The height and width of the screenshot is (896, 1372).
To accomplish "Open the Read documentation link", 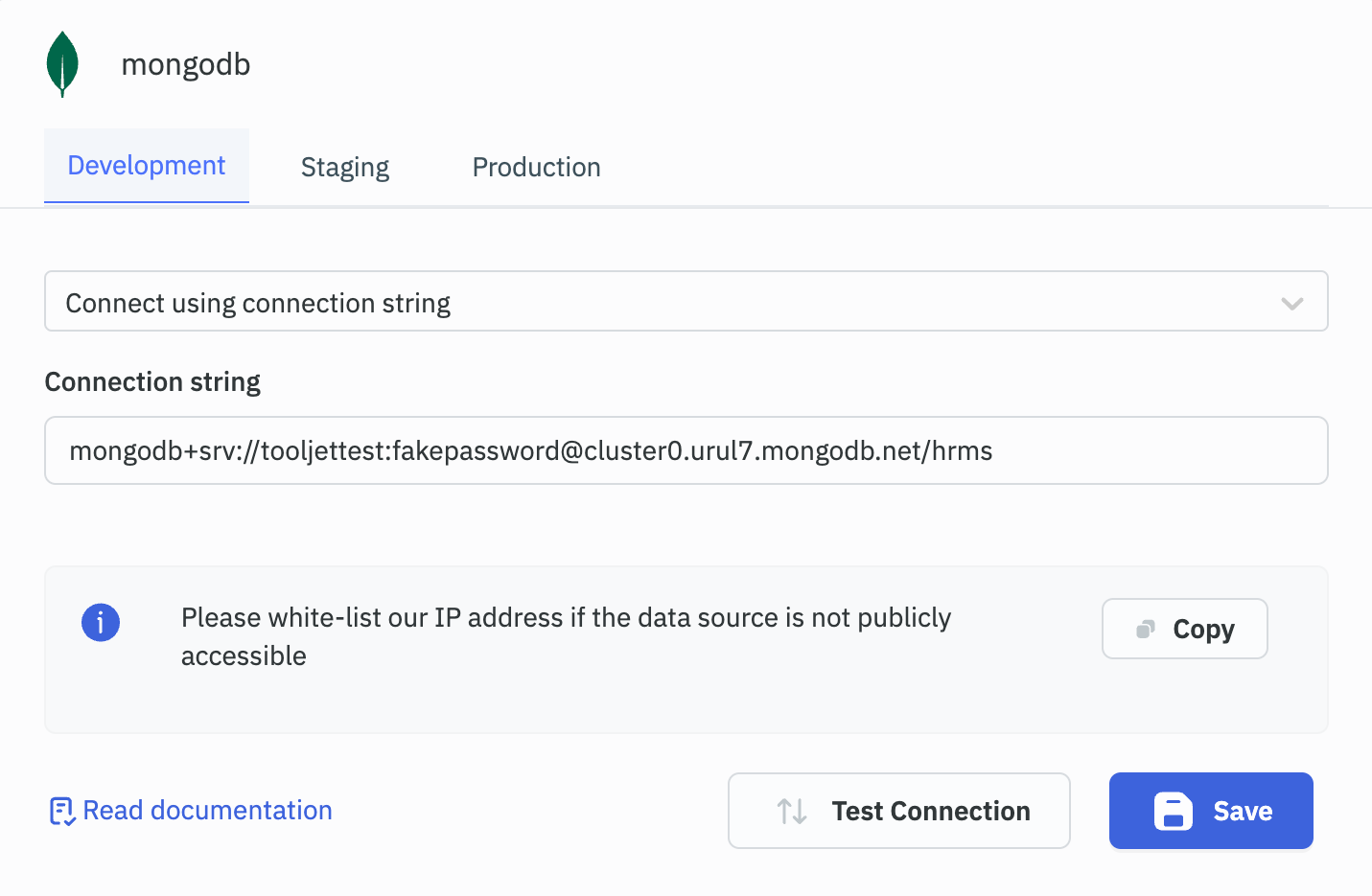I will [x=207, y=811].
